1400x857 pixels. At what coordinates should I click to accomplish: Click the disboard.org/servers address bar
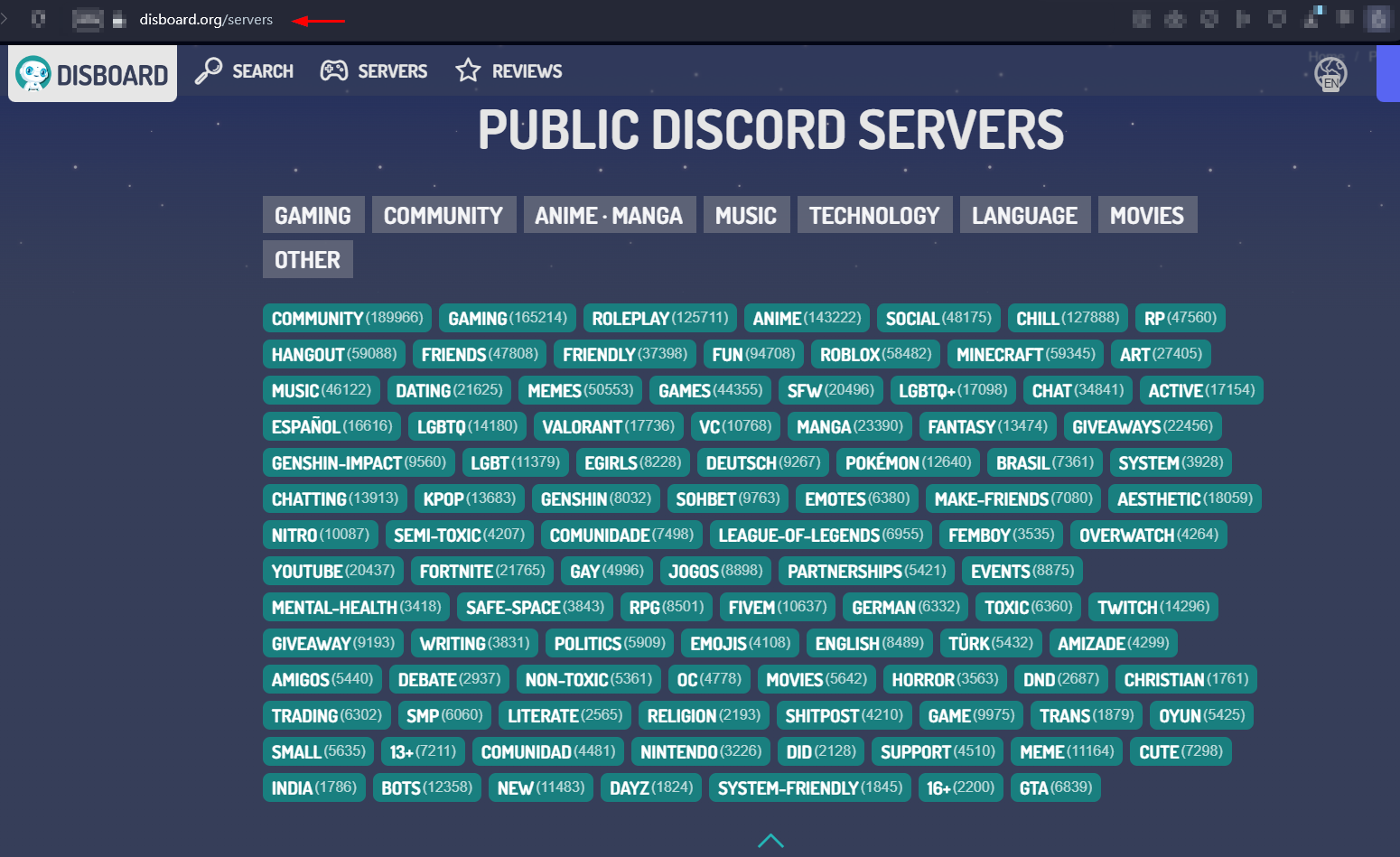point(206,19)
